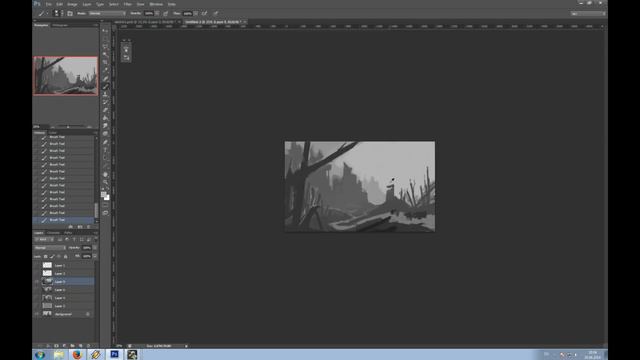The height and width of the screenshot is (360, 640).
Task: Open the layer Fill dropdown arrow
Action: 95,256
